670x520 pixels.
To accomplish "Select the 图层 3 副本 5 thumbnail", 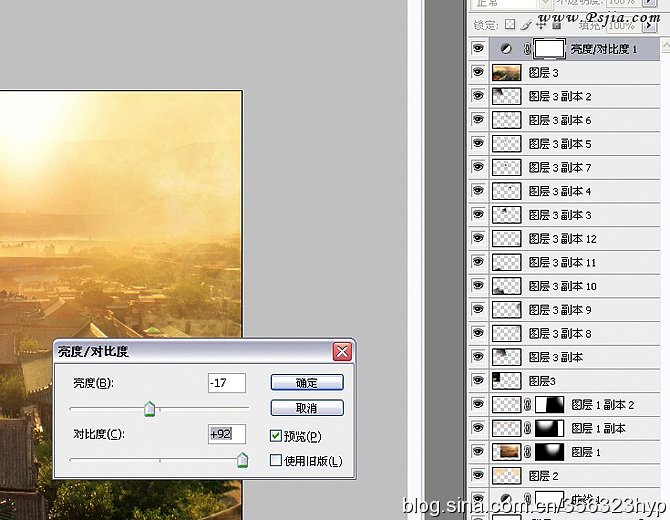I will (506, 144).
